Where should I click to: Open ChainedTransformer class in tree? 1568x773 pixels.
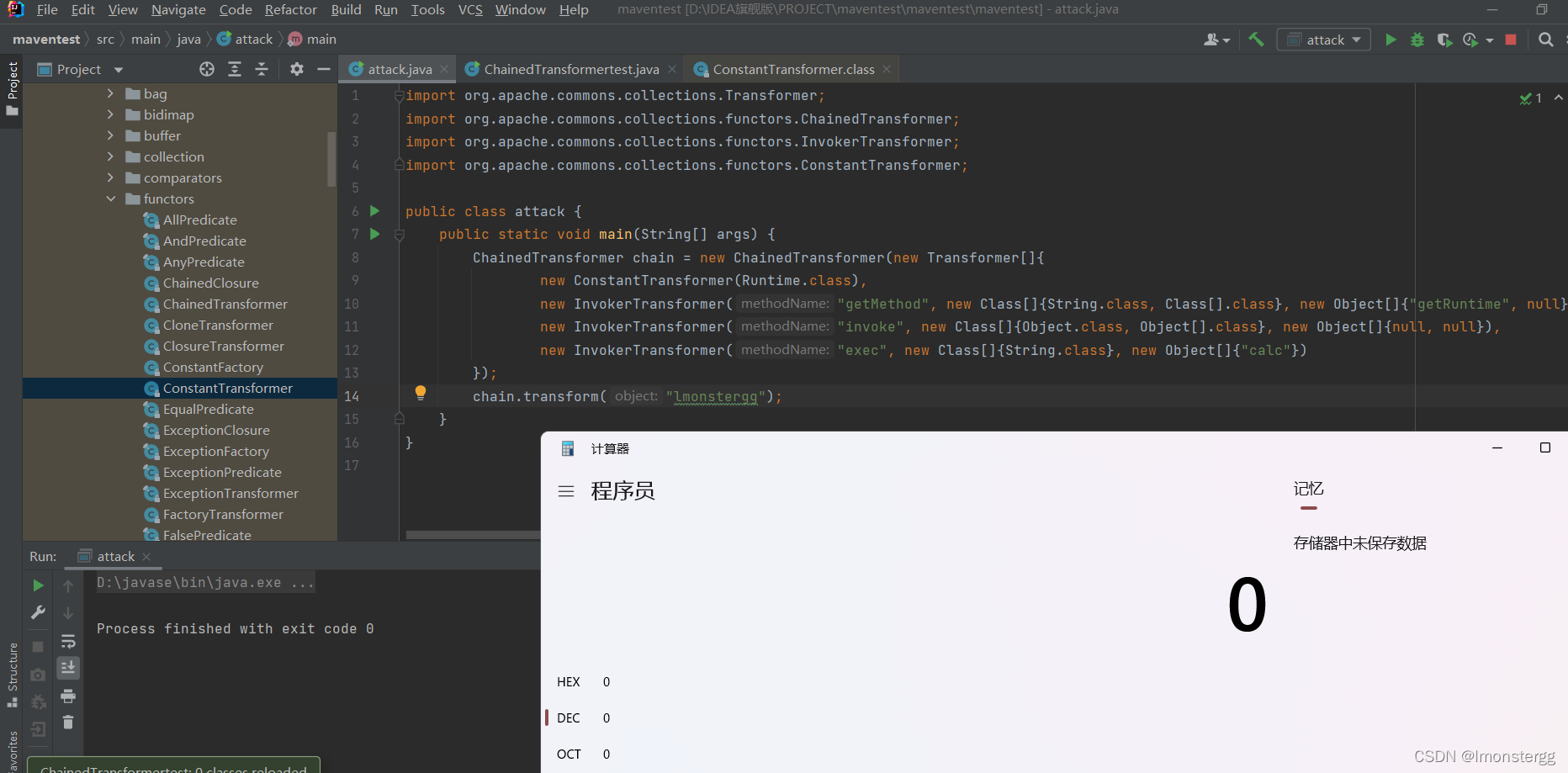[225, 304]
